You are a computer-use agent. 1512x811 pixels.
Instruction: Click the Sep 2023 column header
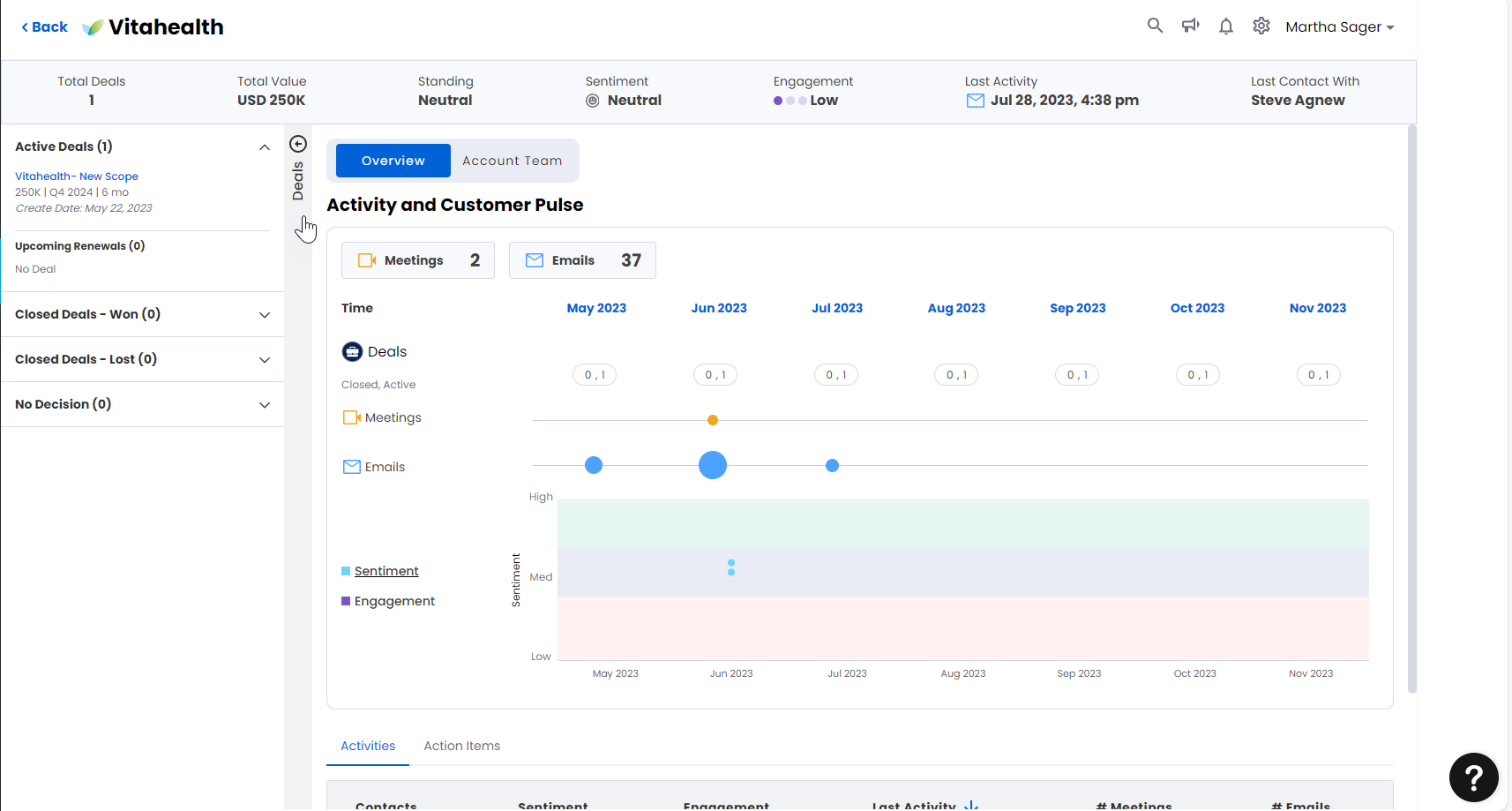(1078, 308)
